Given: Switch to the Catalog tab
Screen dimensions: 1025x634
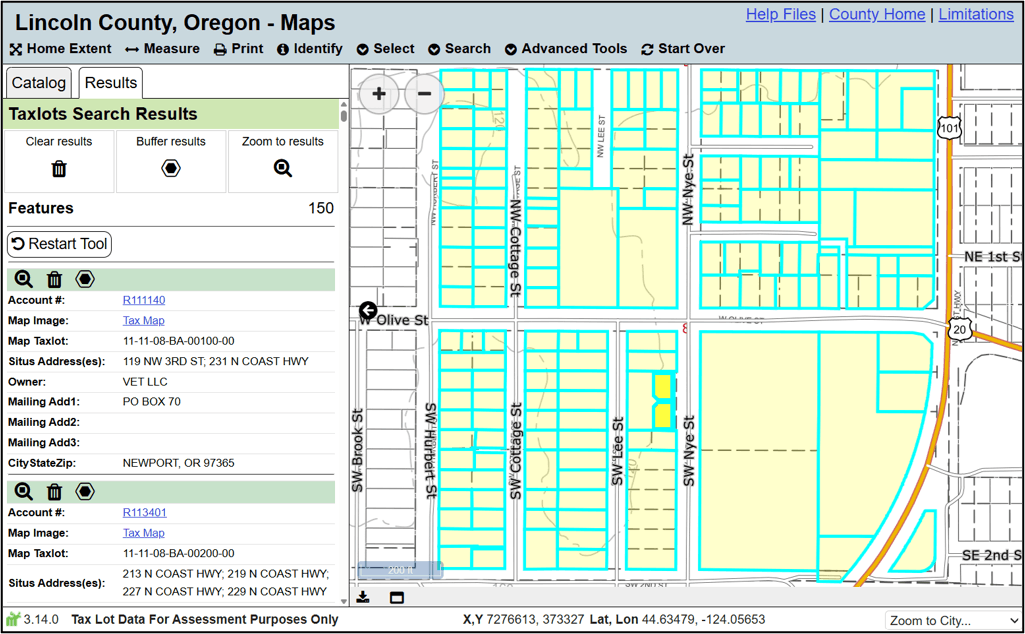Looking at the screenshot, I should (39, 83).
